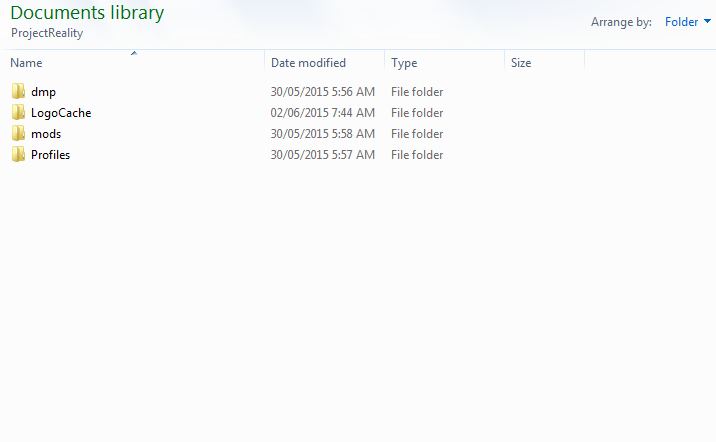Select the mods folder icon

pos(18,133)
